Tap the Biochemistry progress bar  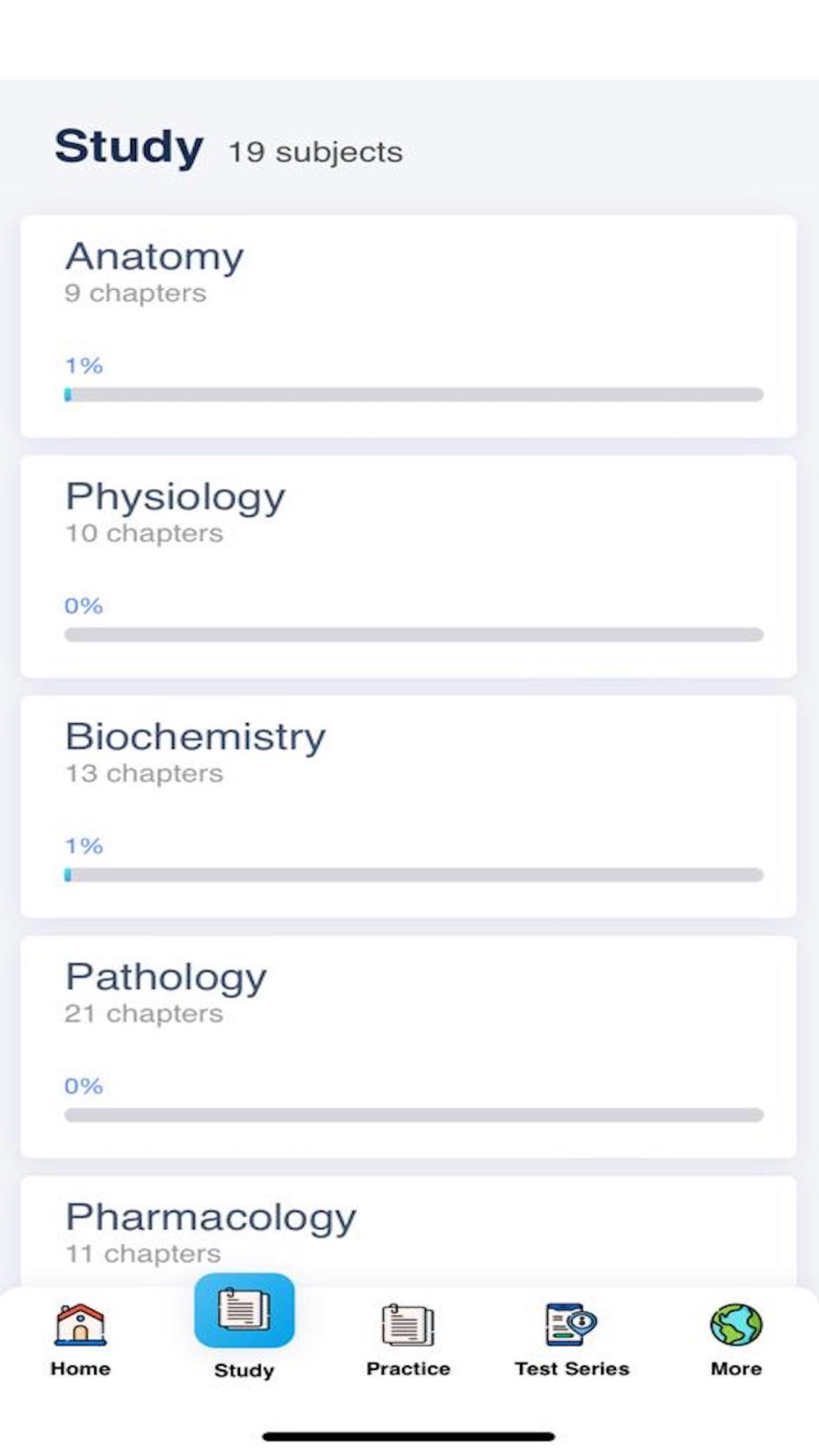click(414, 875)
